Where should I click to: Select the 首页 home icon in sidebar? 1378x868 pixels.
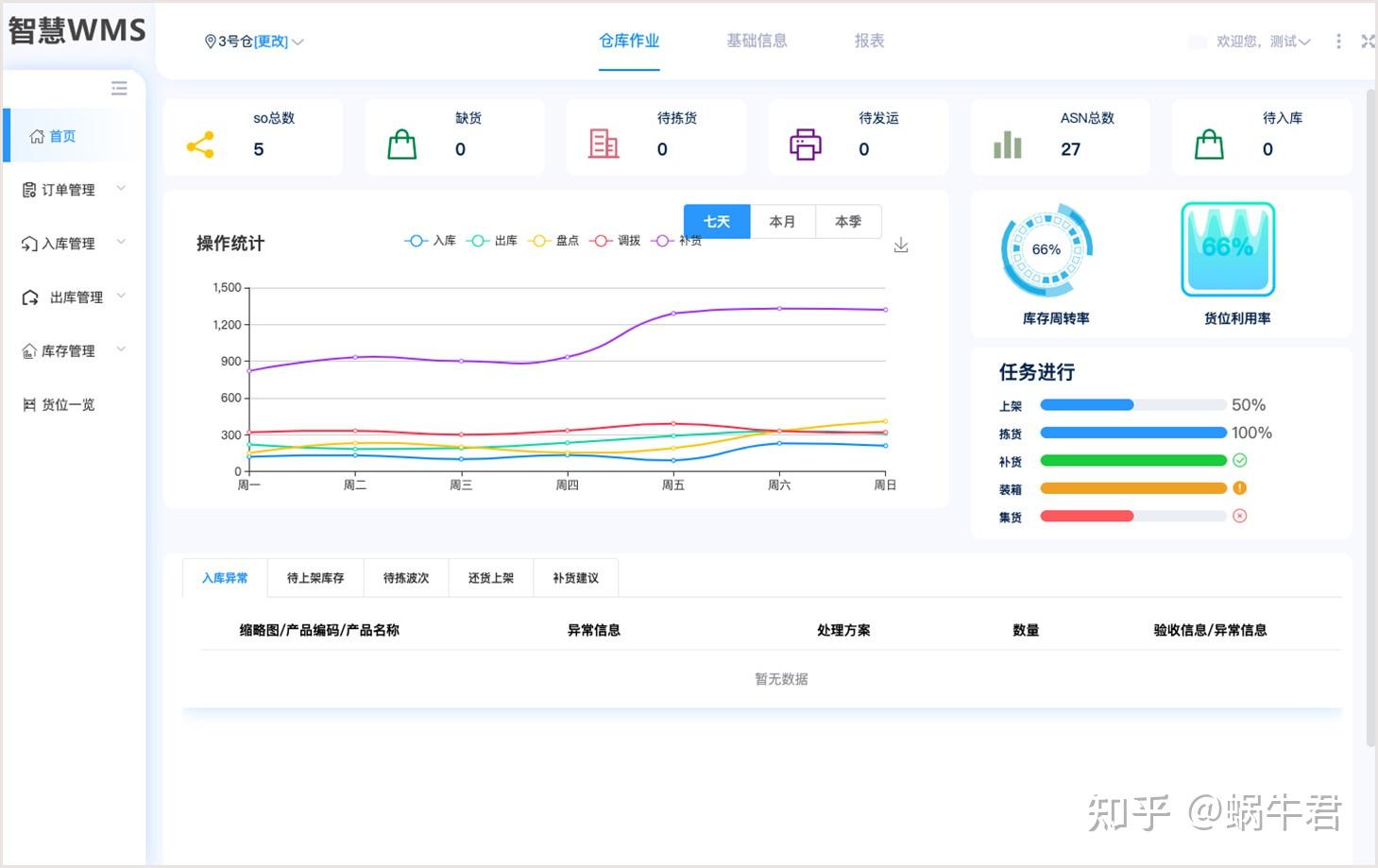click(36, 135)
